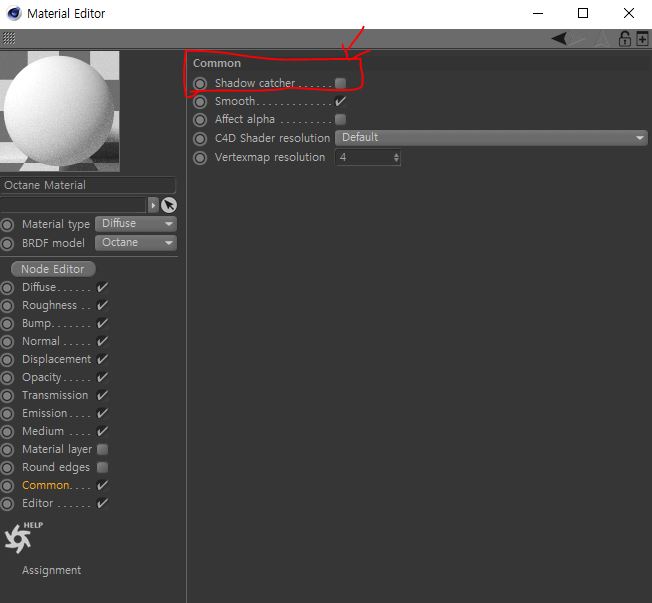This screenshot has width=652, height=603.
Task: Click the Vertexmap resolution stepper arrows
Action: click(396, 158)
